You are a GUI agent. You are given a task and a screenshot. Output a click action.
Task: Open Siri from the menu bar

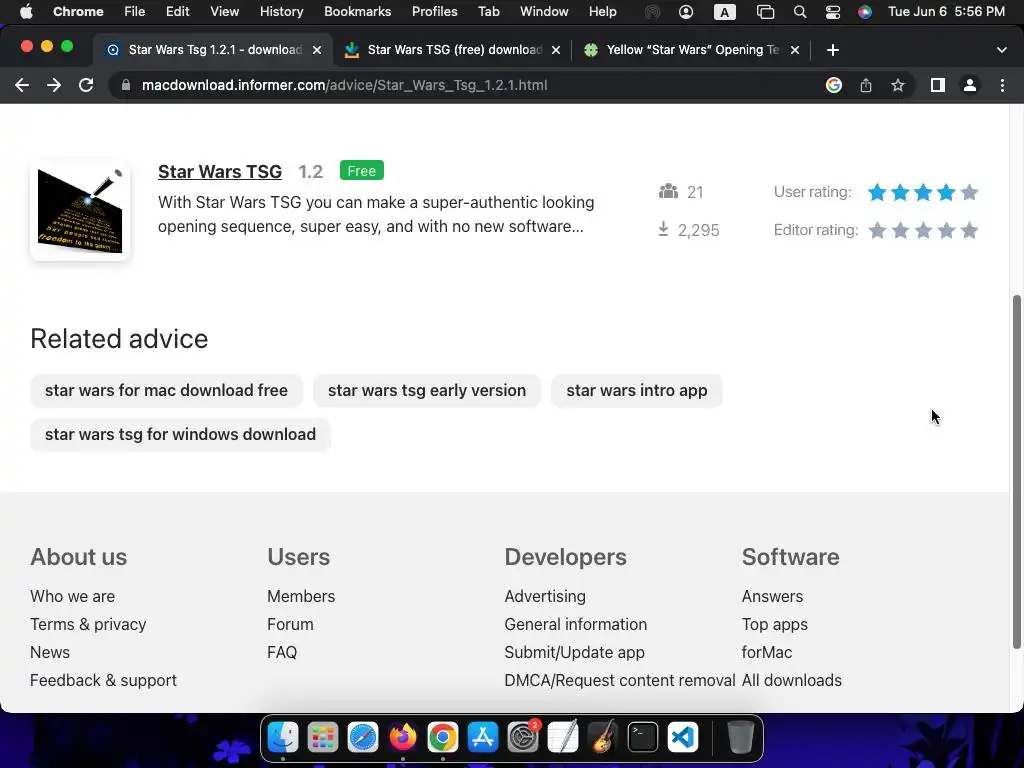click(x=865, y=12)
